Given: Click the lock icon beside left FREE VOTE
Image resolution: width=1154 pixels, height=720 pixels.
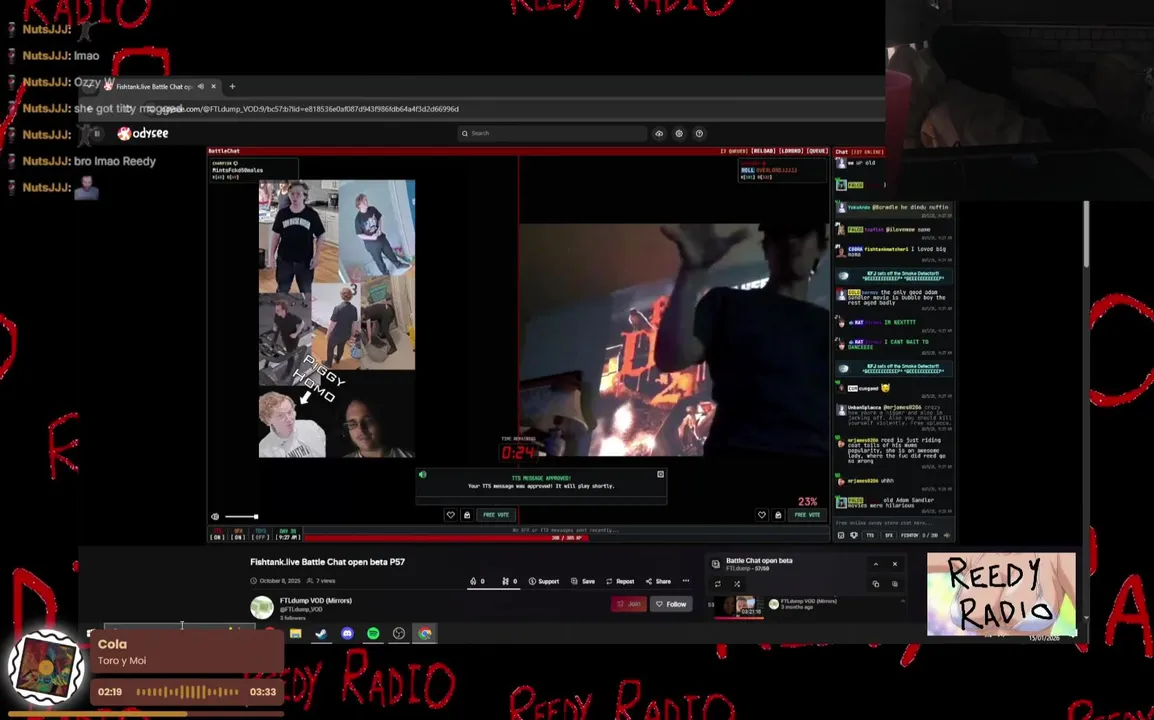Looking at the screenshot, I should (x=467, y=515).
